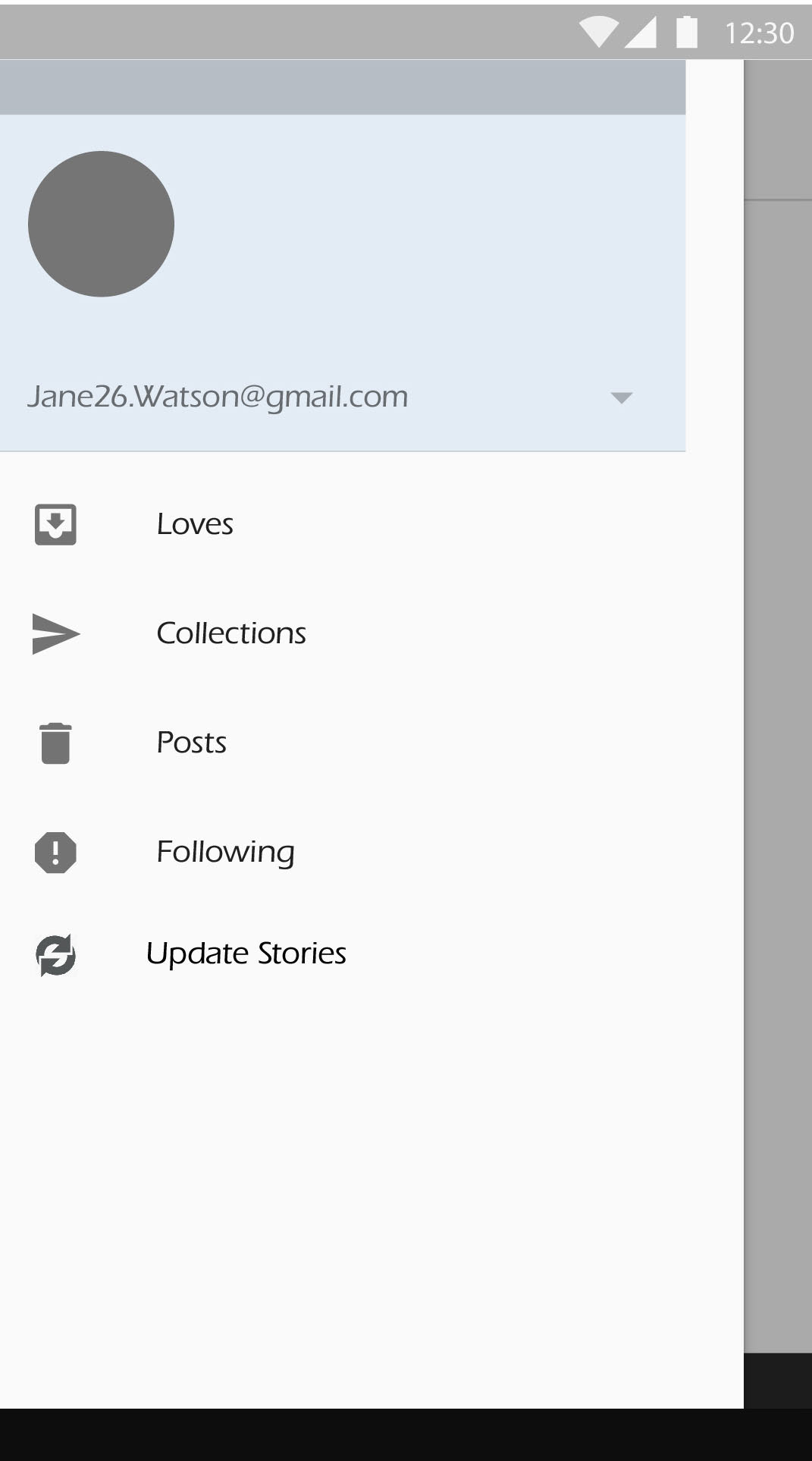
Task: Tap the Update Stories refresh icon
Action: pos(55,955)
